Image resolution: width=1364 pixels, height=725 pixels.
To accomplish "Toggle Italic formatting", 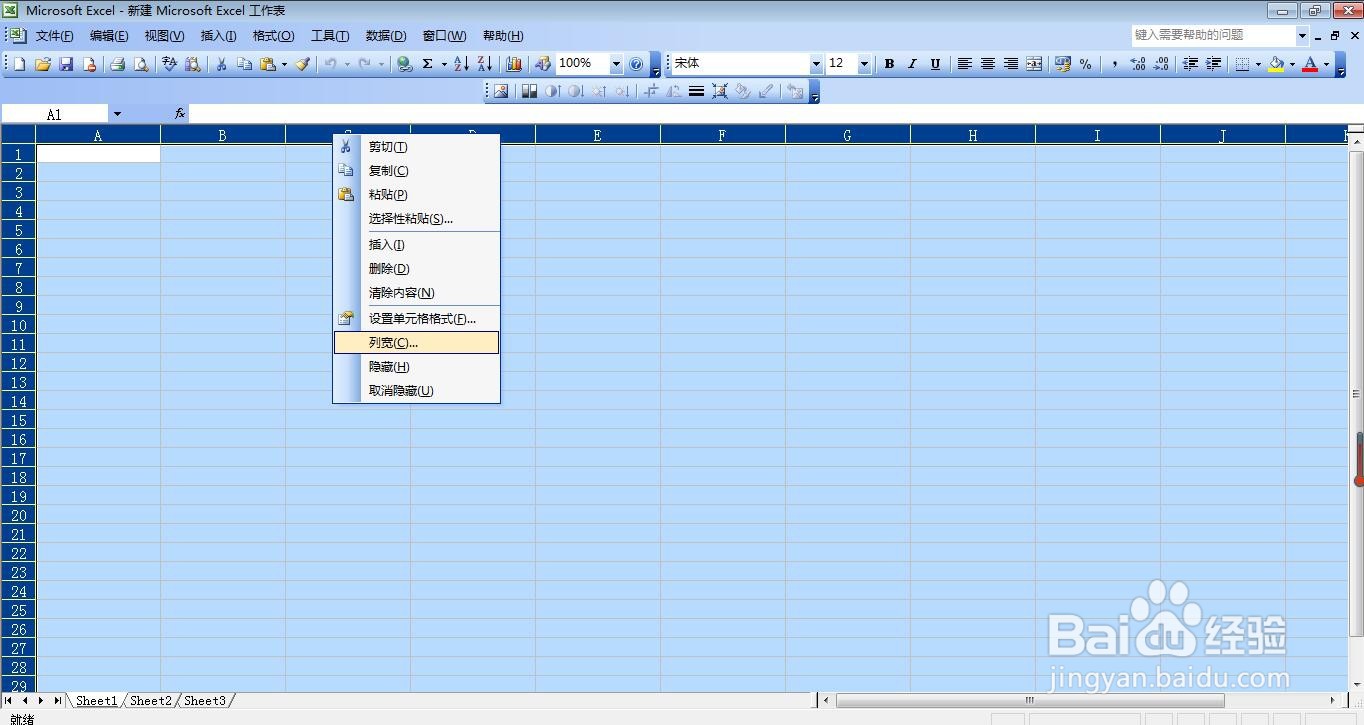I will pos(912,64).
